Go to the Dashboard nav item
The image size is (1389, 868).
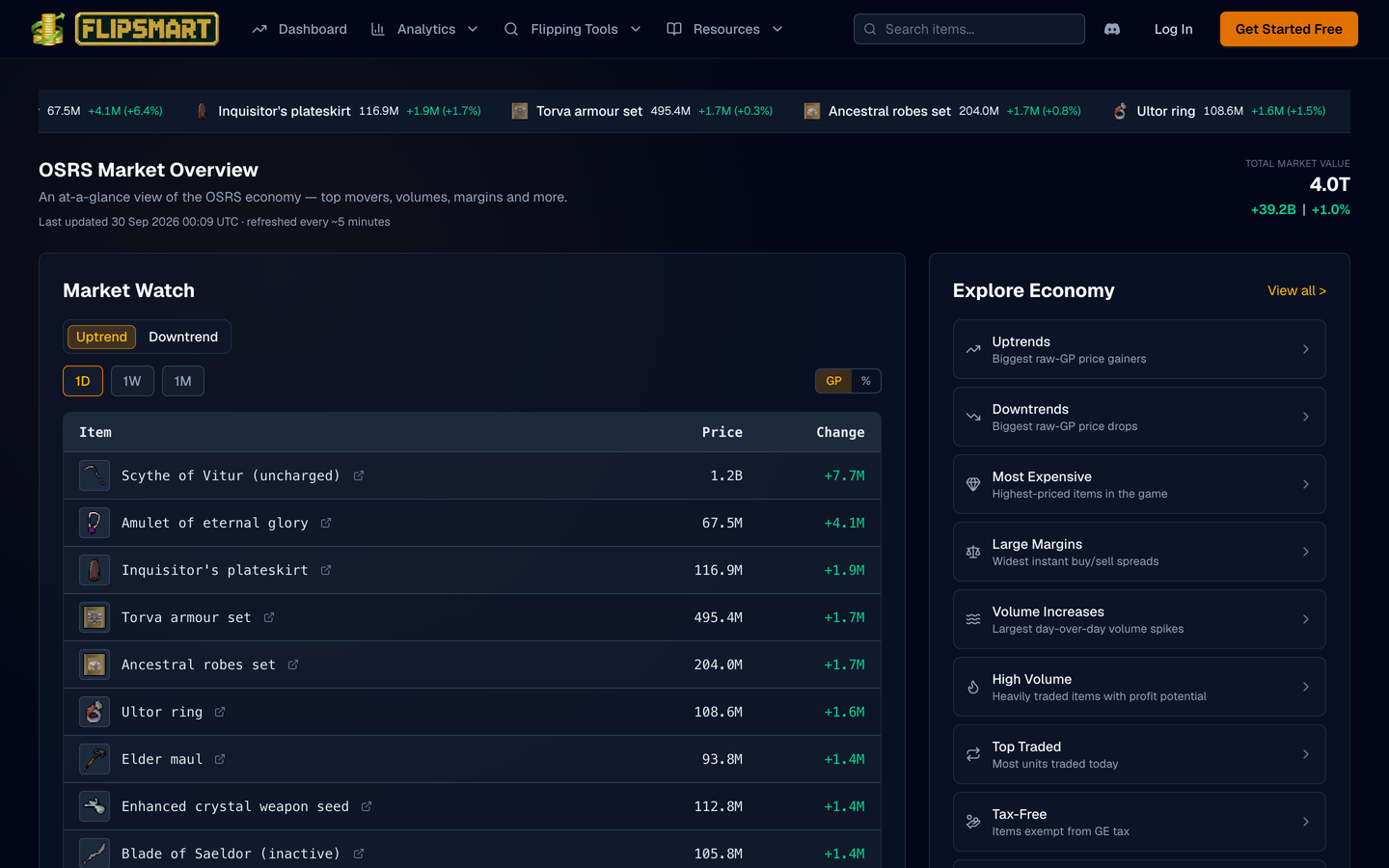[x=299, y=29]
